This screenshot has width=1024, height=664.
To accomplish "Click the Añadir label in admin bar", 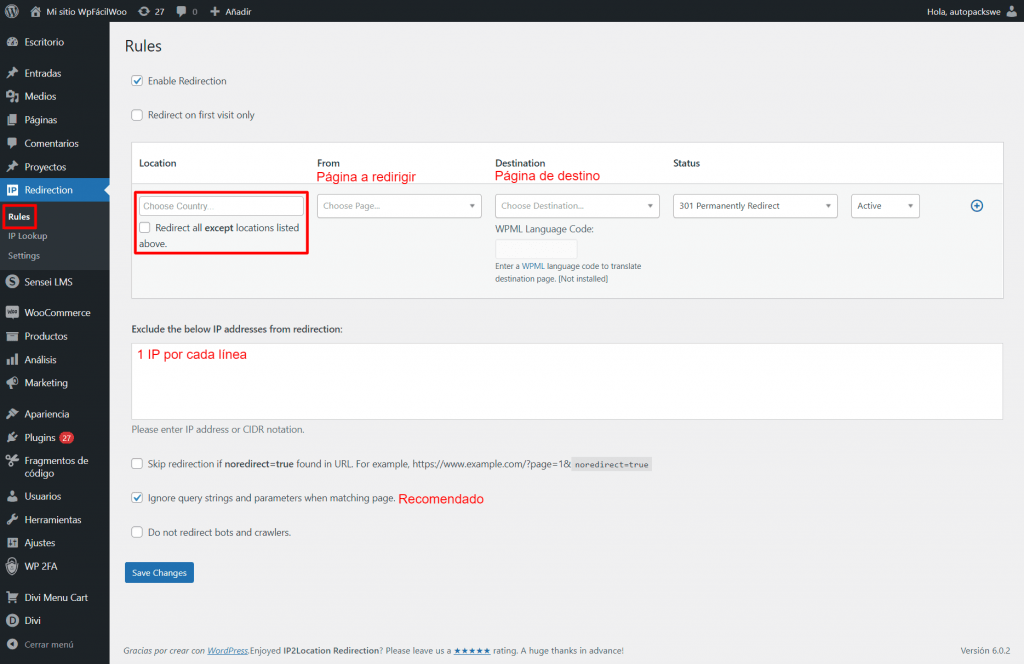I will point(238,11).
